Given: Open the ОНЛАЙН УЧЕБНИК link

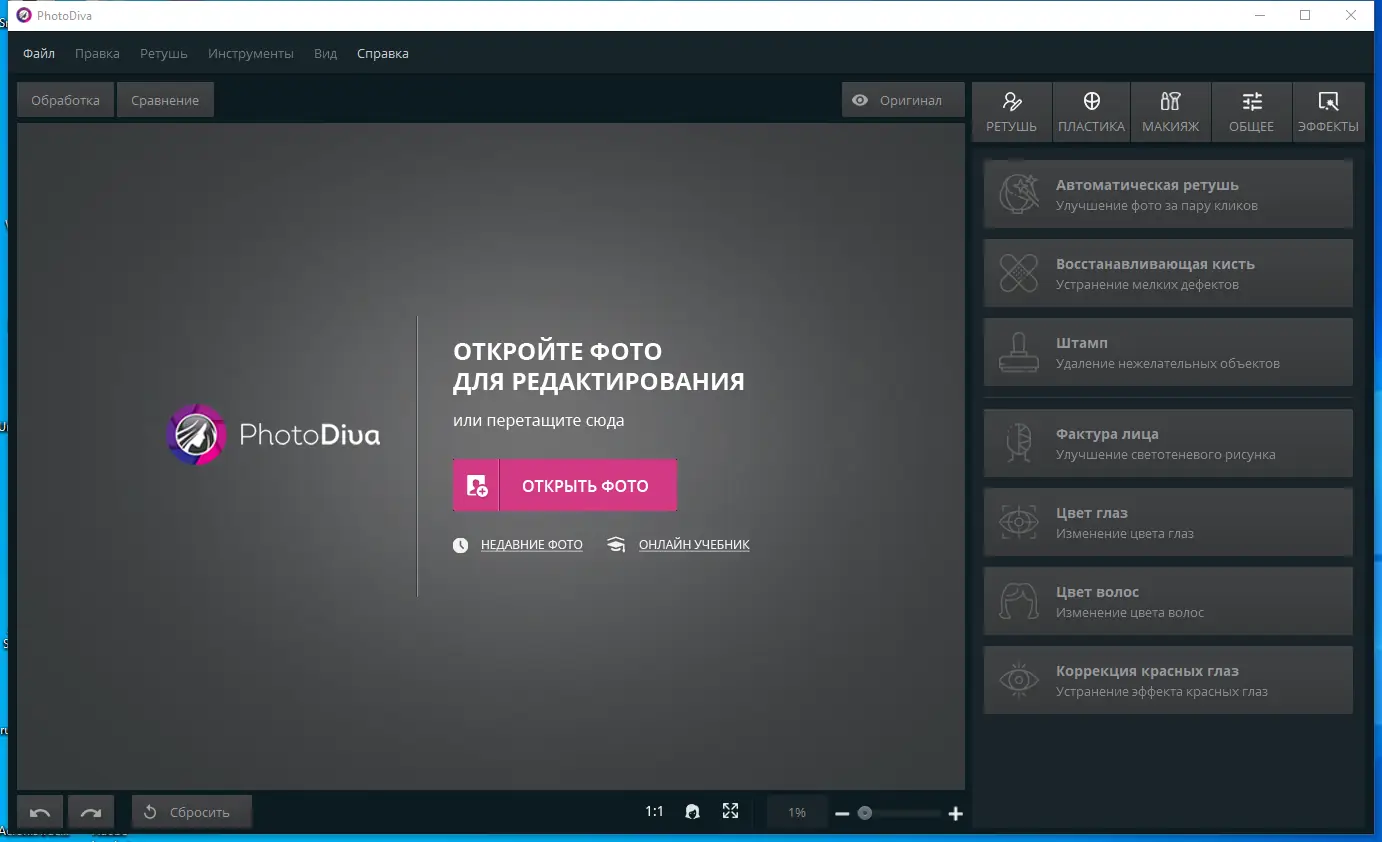Looking at the screenshot, I should click(694, 545).
